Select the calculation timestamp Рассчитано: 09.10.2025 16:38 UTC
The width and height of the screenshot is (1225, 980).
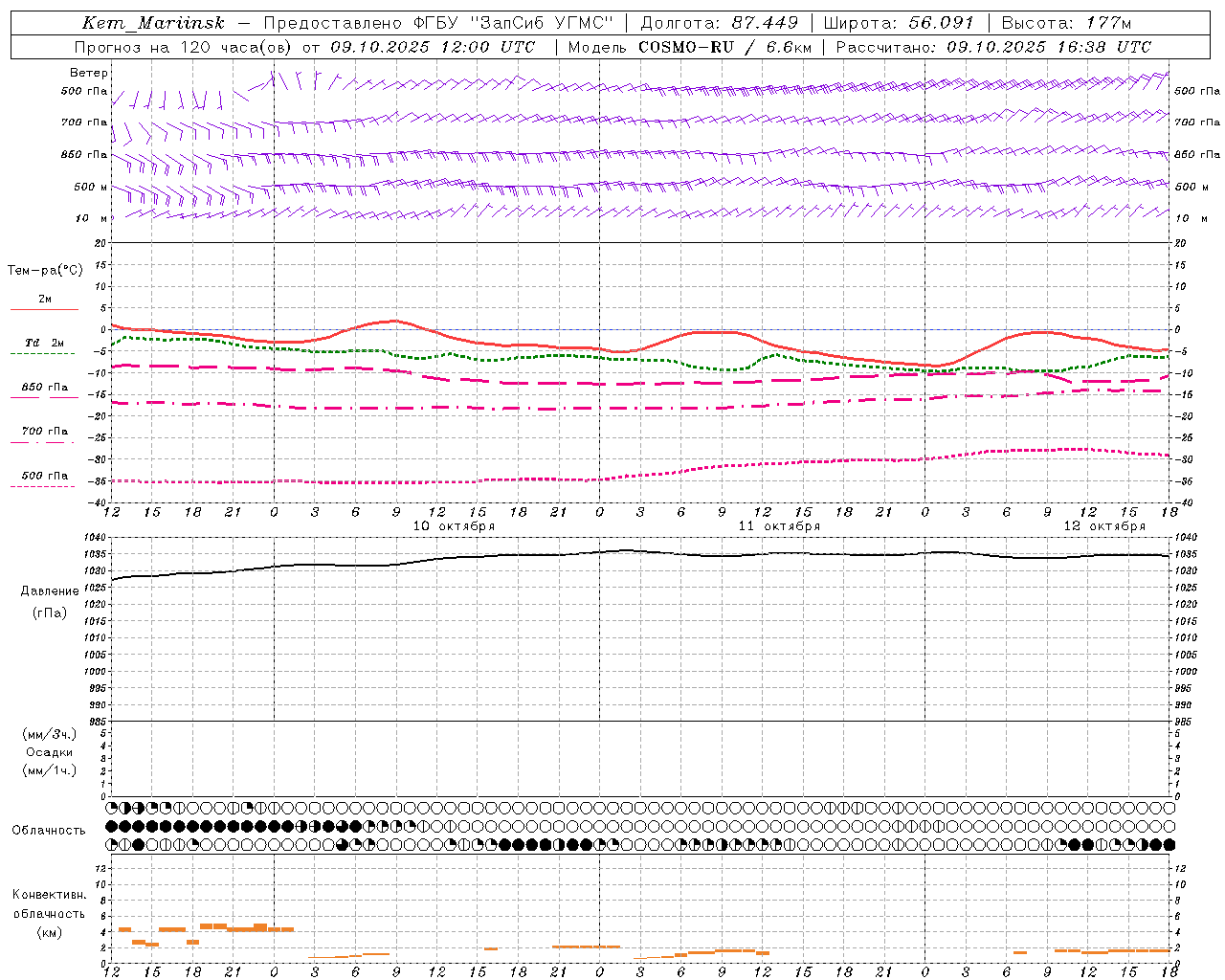click(x=993, y=47)
